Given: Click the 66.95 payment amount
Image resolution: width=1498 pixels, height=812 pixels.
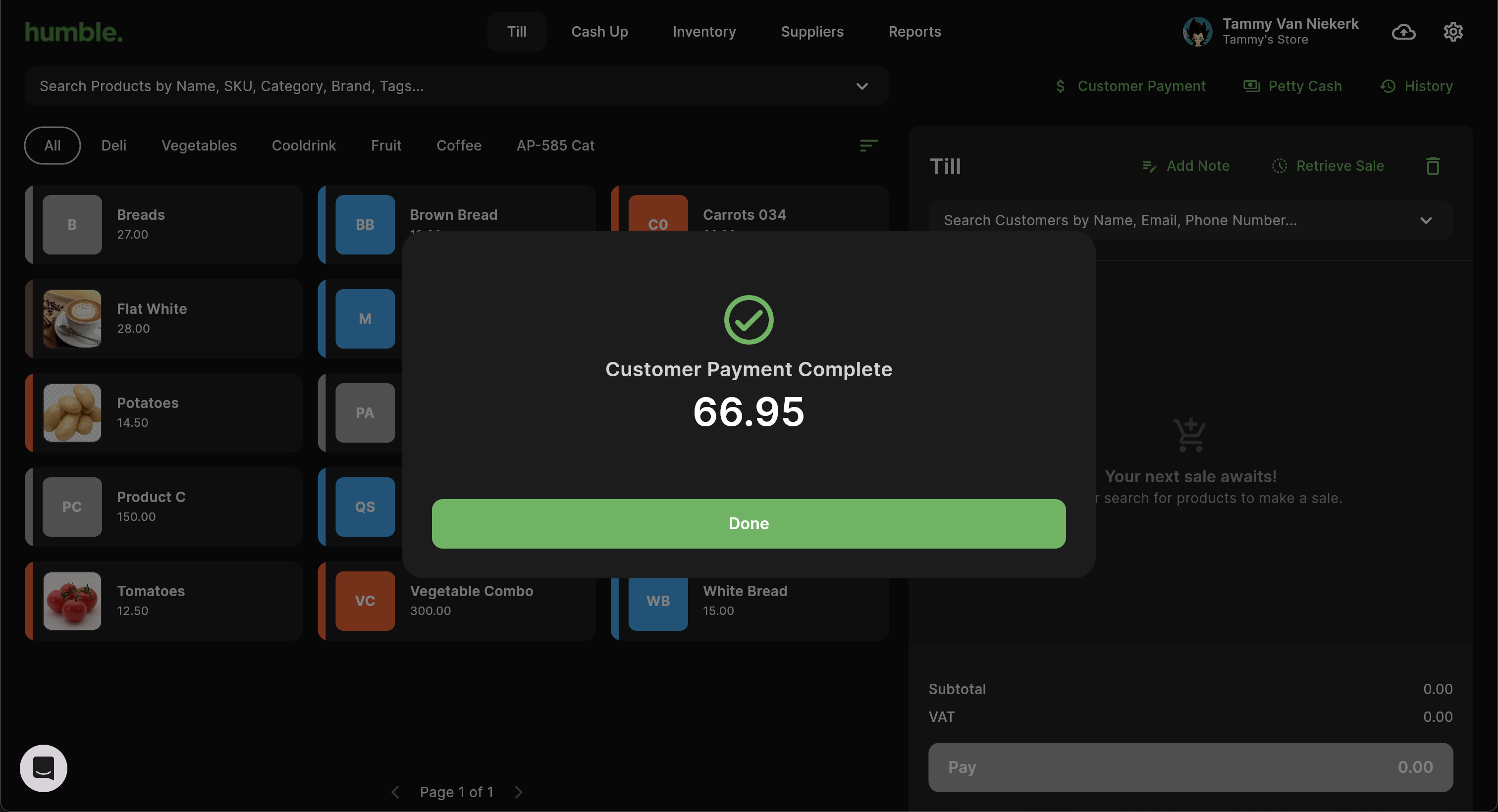Looking at the screenshot, I should point(749,411).
